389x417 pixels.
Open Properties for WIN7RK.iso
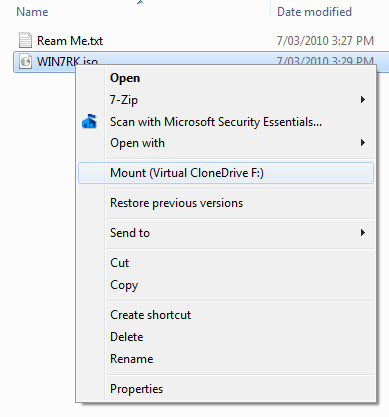[226, 389]
